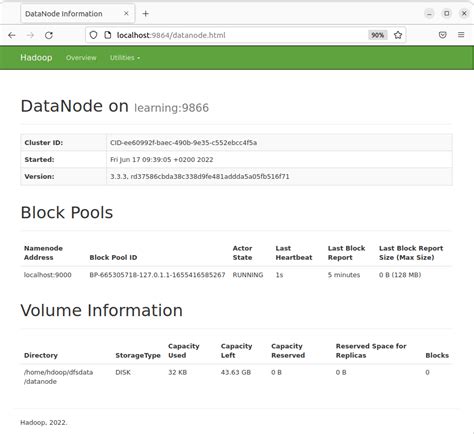Click the Capacity Reserved column header
The width and height of the screenshot is (474, 434).
click(288, 351)
